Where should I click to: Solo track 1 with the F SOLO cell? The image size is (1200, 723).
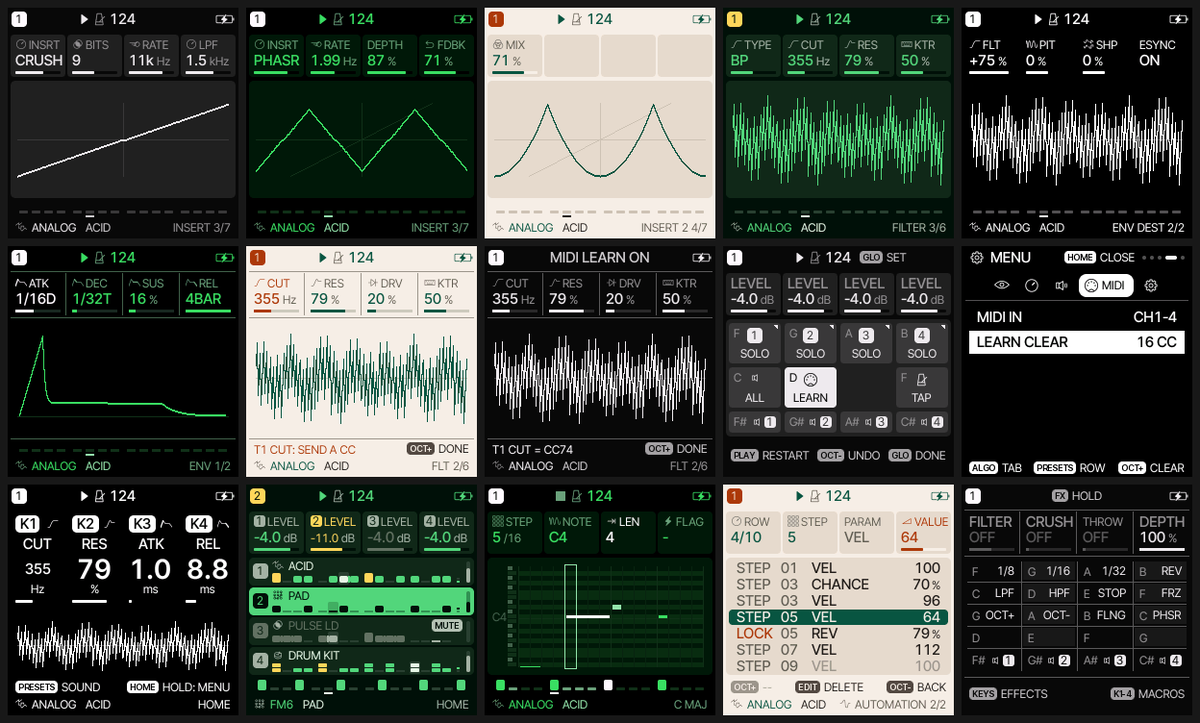pyautogui.click(x=755, y=343)
